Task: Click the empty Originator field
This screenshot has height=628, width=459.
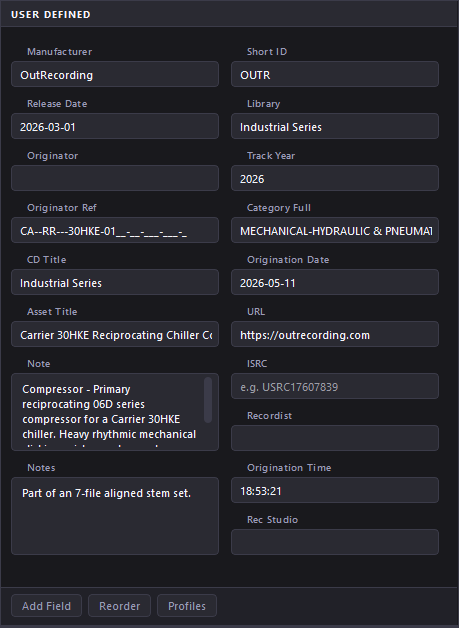Action: tap(115, 178)
